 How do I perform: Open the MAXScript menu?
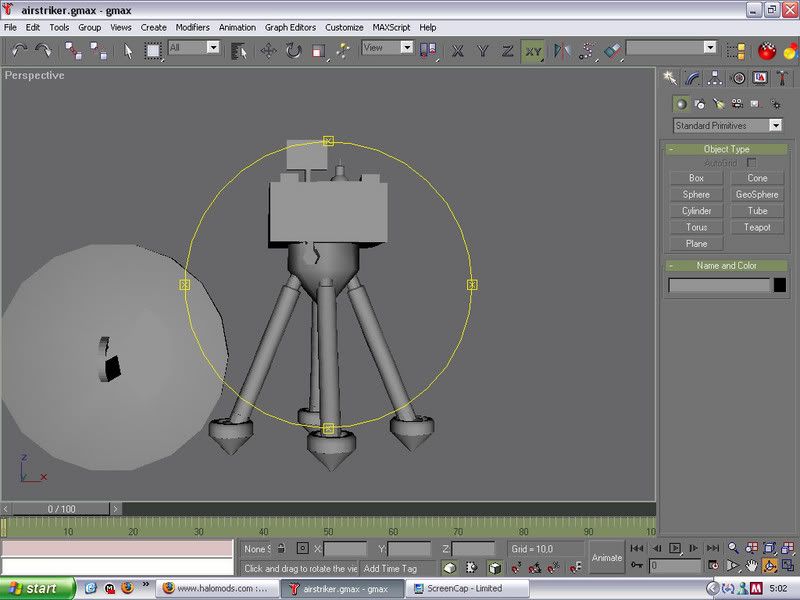click(x=391, y=28)
